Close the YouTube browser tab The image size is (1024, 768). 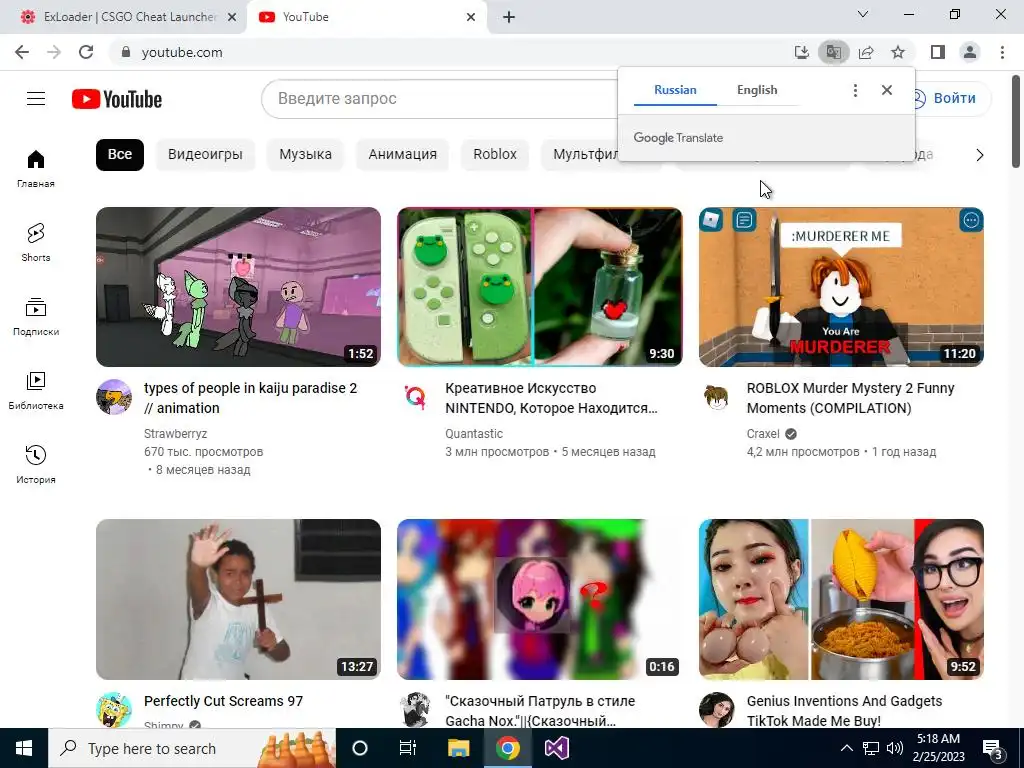coord(471,17)
